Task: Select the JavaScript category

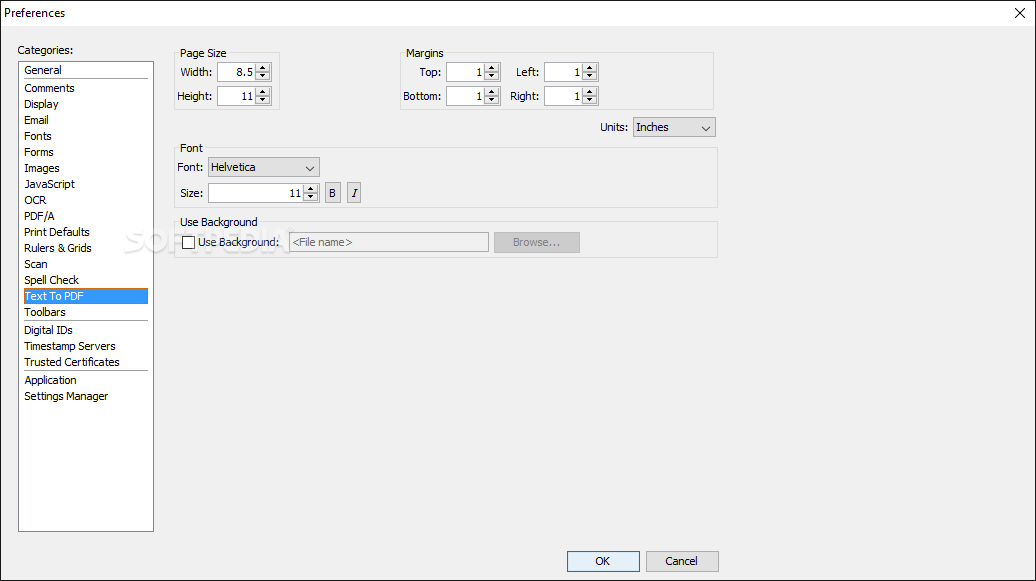Action: point(86,184)
